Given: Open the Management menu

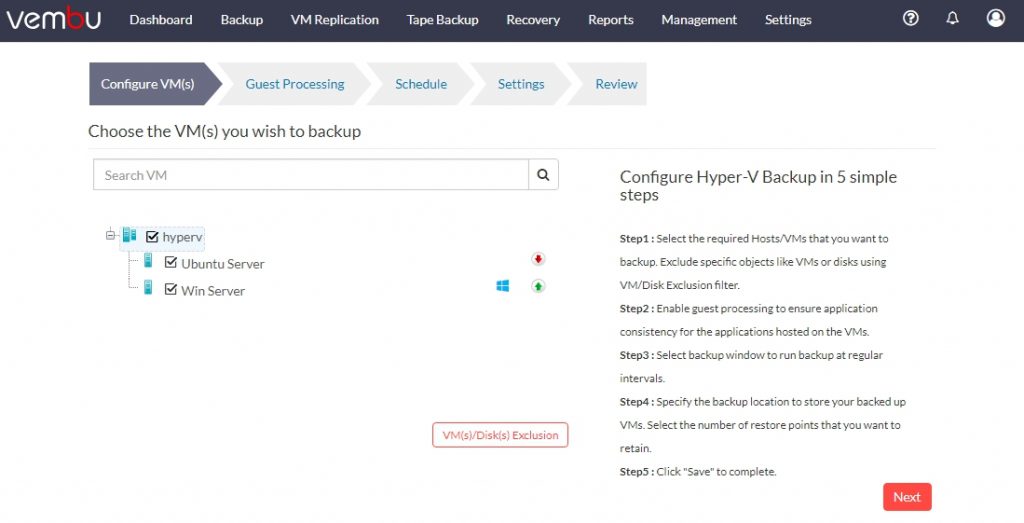Looking at the screenshot, I should 699,20.
